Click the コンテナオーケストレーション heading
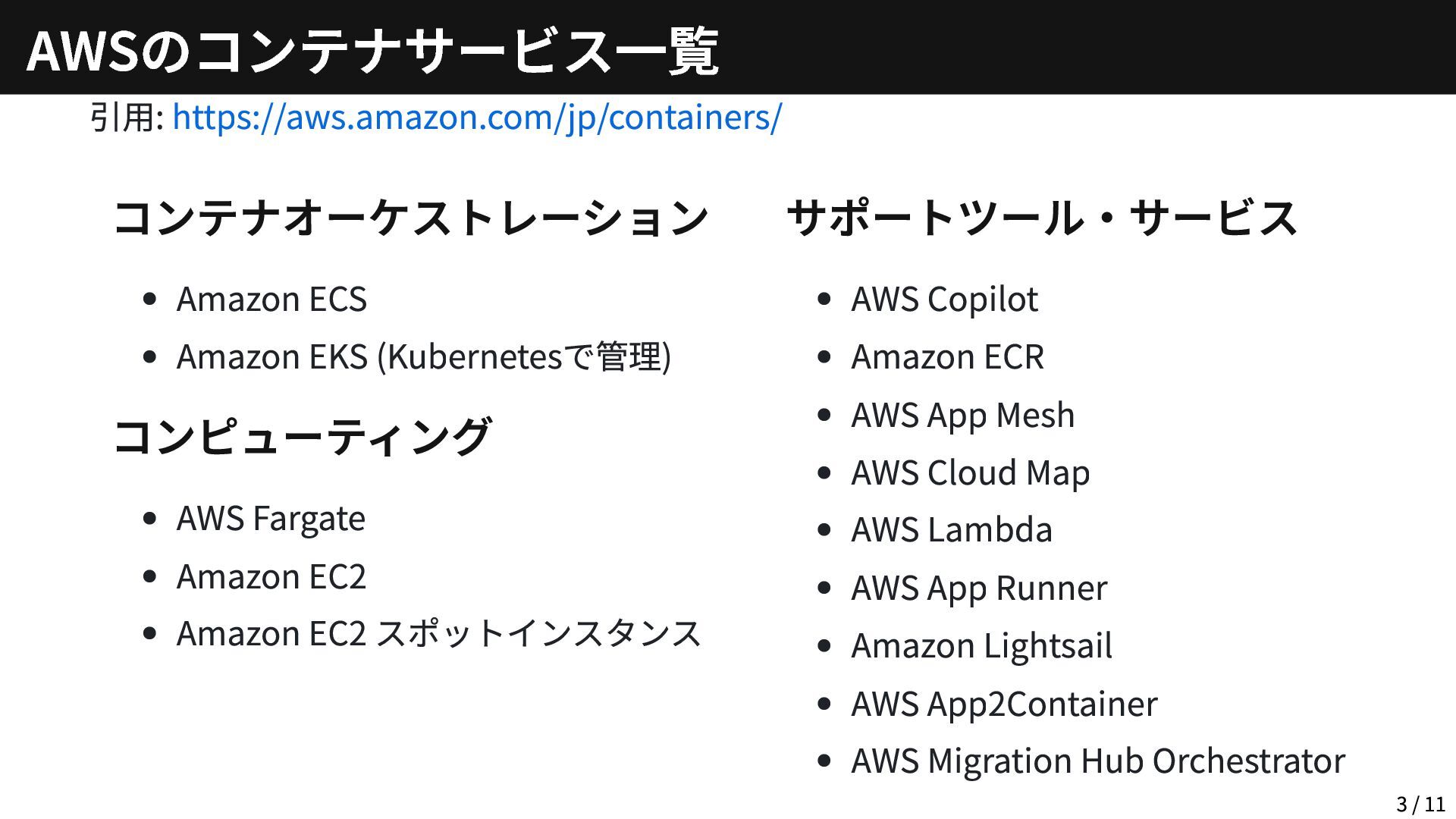 (x=410, y=218)
